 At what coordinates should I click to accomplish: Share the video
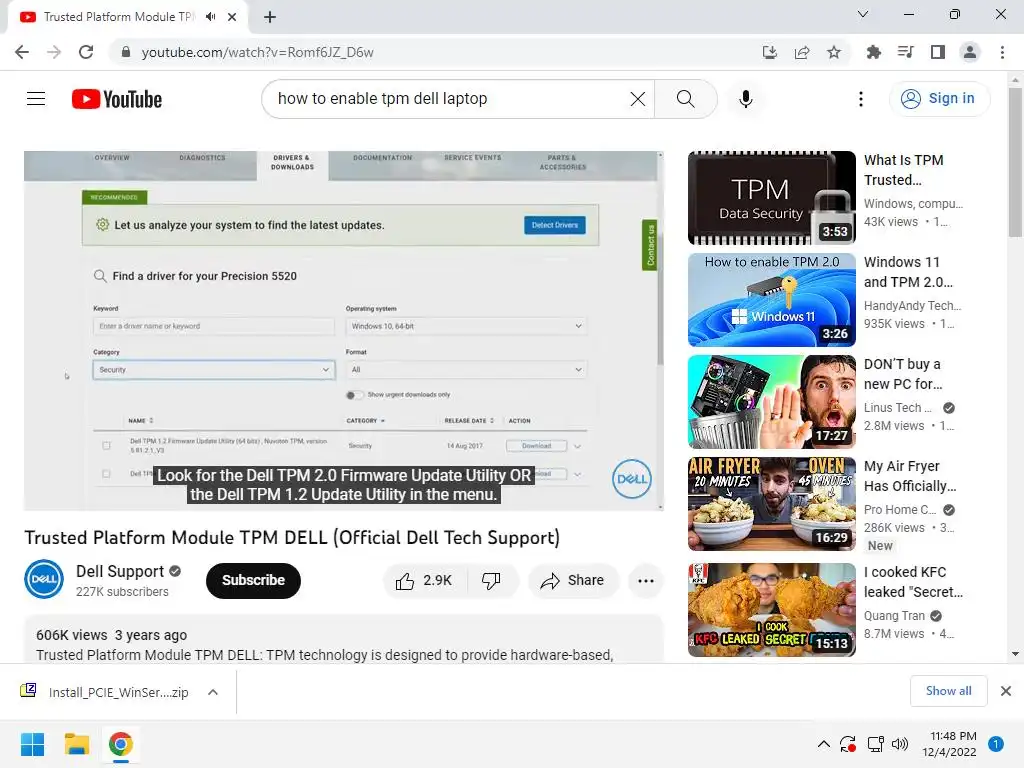tap(573, 581)
